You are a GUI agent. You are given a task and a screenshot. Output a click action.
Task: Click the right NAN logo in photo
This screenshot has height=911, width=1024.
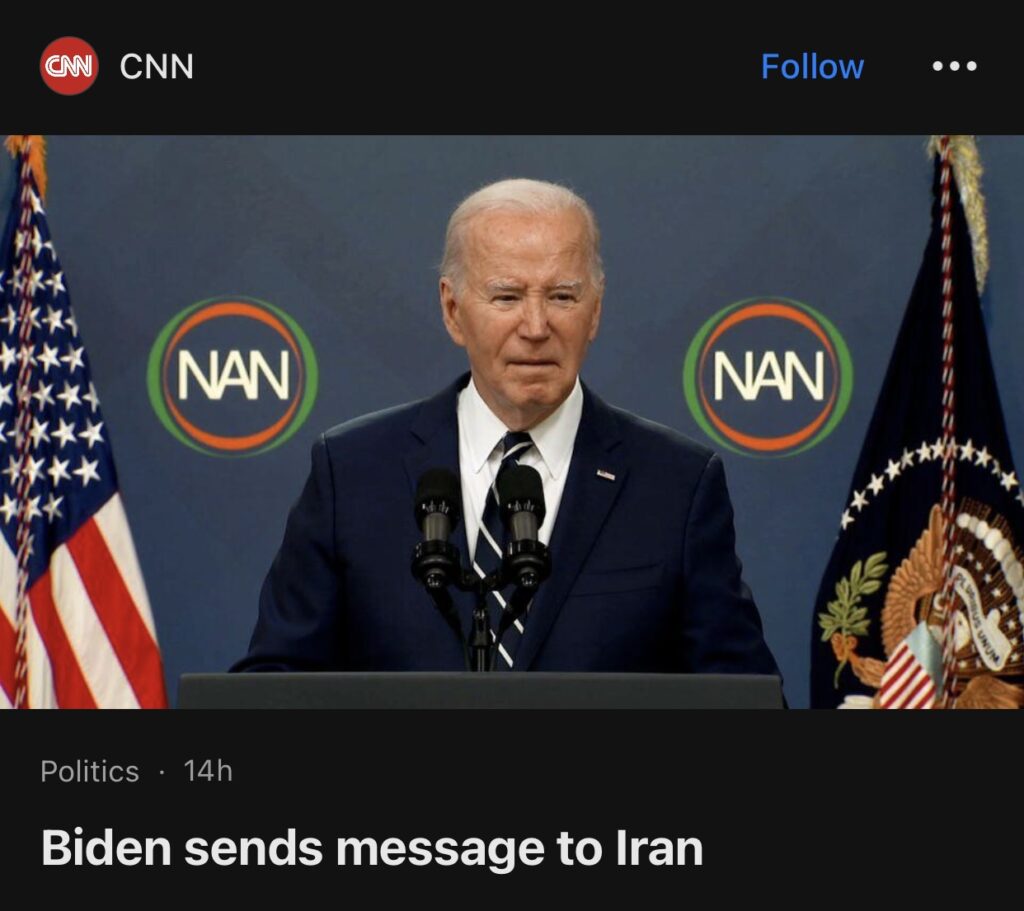[768, 376]
